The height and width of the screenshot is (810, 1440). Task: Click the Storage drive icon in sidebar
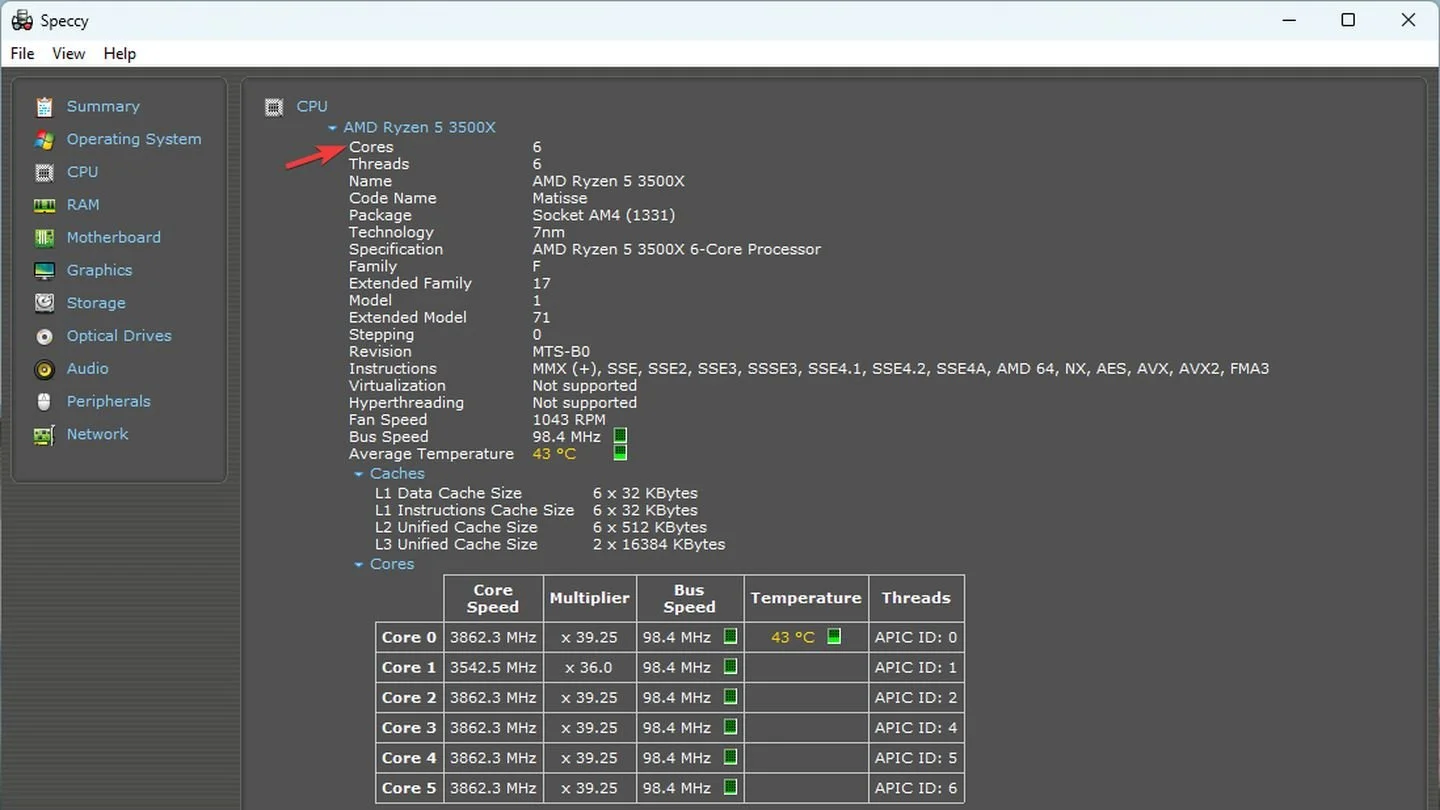[44, 303]
